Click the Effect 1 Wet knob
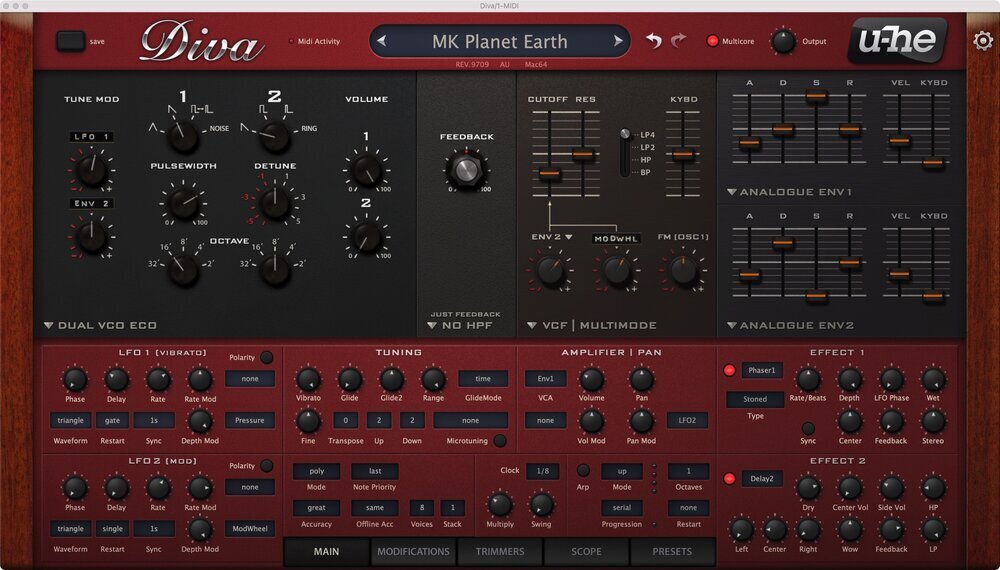This screenshot has width=1000, height=570. click(x=933, y=380)
